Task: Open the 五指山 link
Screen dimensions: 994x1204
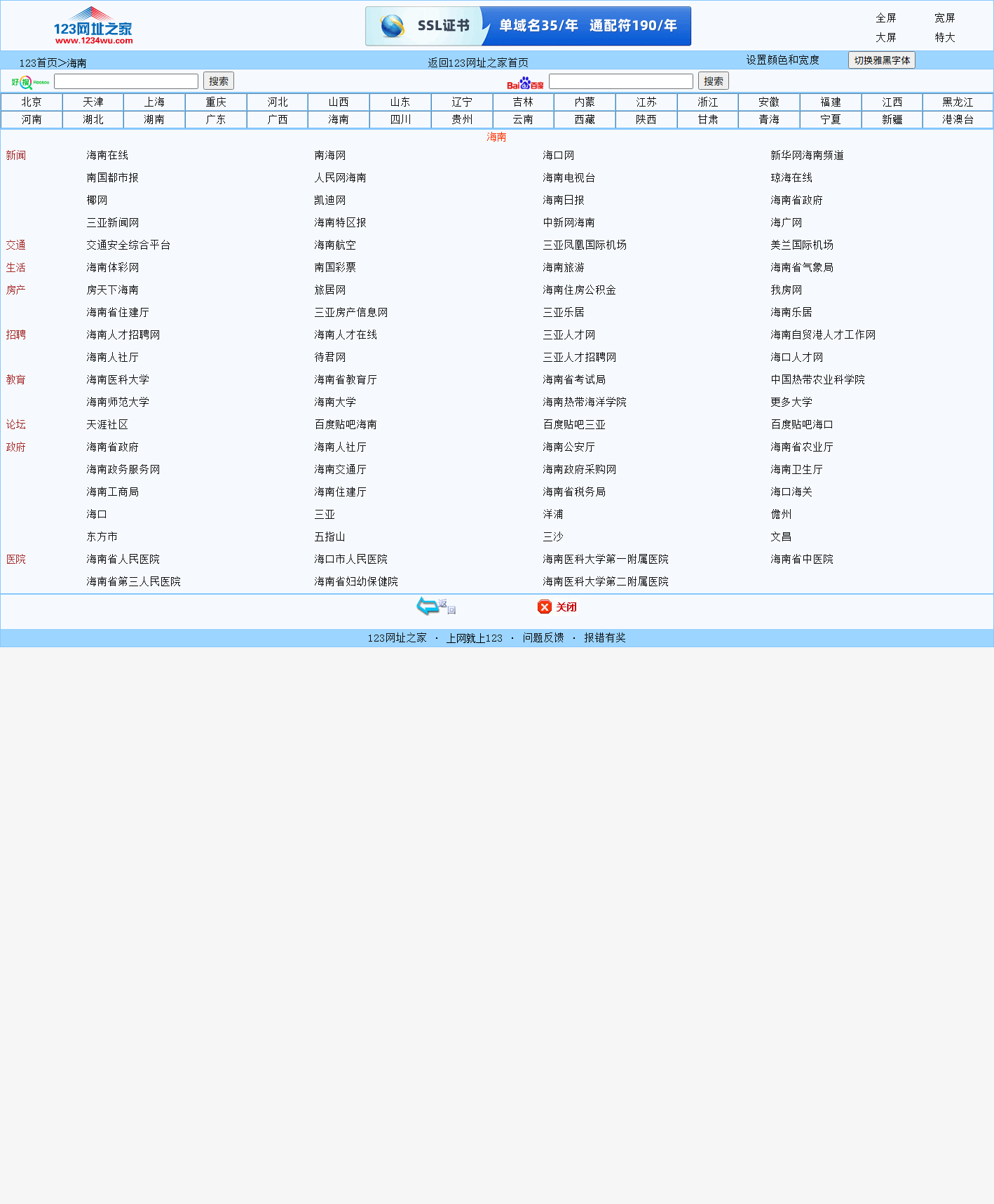Action: (x=330, y=537)
